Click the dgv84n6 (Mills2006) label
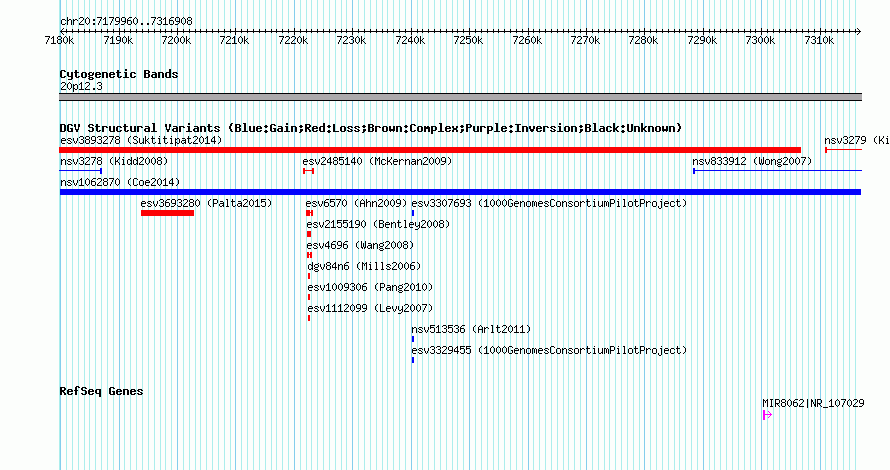The height and width of the screenshot is (470, 890). (364, 266)
